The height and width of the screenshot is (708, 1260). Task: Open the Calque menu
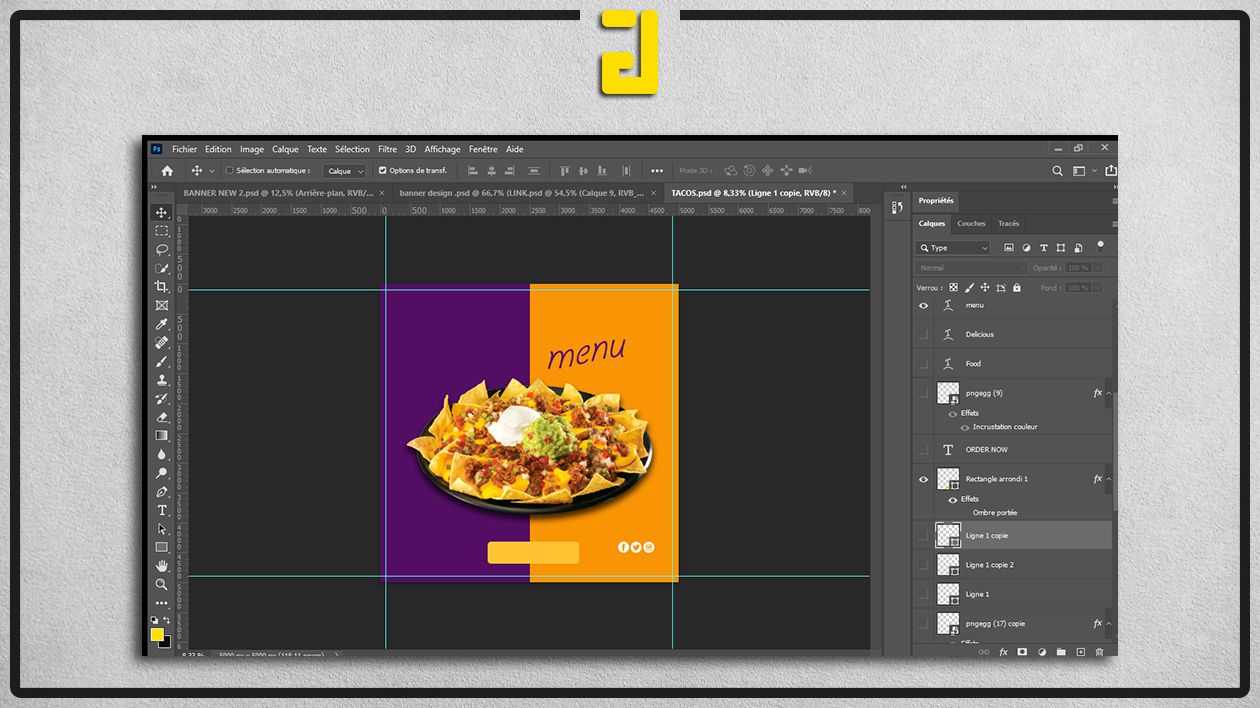(x=285, y=149)
